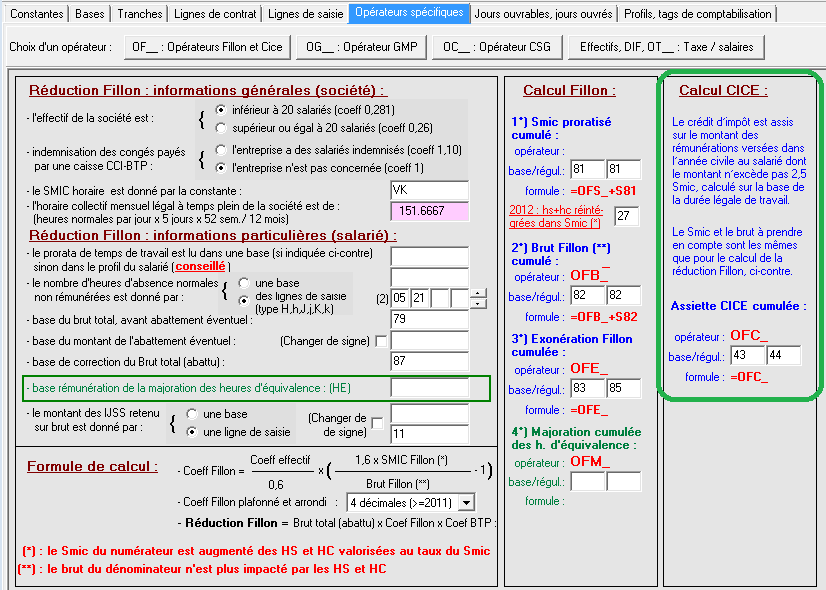Select the Lignes de saisie tab
This screenshot has height=590, width=826.
pyautogui.click(x=306, y=14)
